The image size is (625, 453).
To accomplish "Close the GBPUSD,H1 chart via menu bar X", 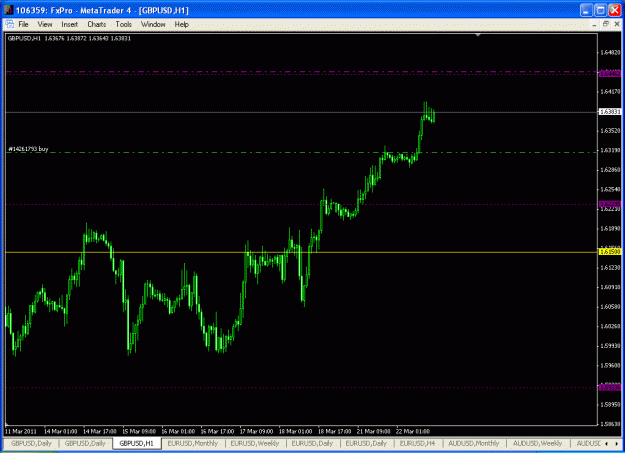I will (617, 24).
